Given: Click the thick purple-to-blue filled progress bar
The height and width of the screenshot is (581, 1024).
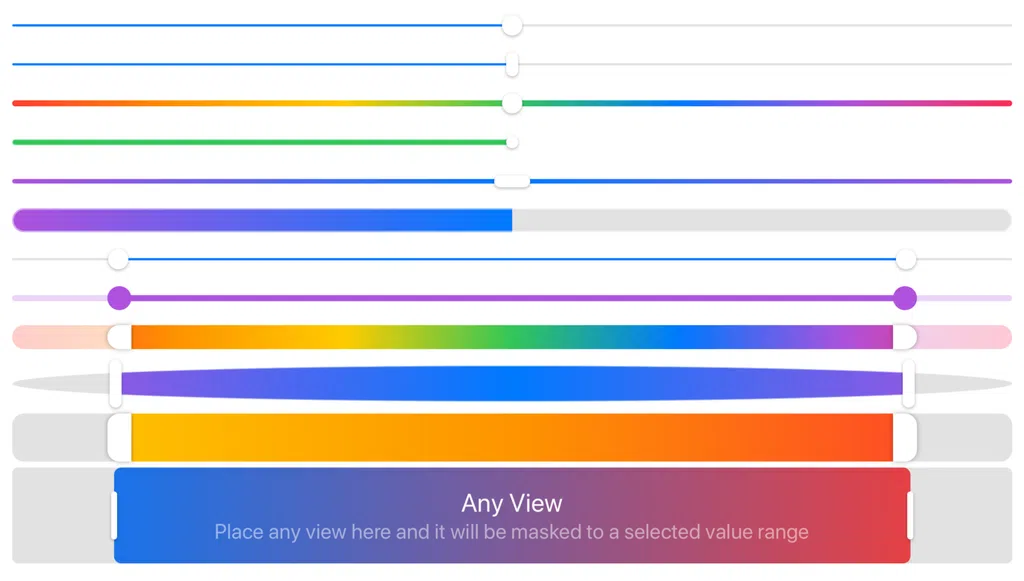Looking at the screenshot, I should 262,220.
